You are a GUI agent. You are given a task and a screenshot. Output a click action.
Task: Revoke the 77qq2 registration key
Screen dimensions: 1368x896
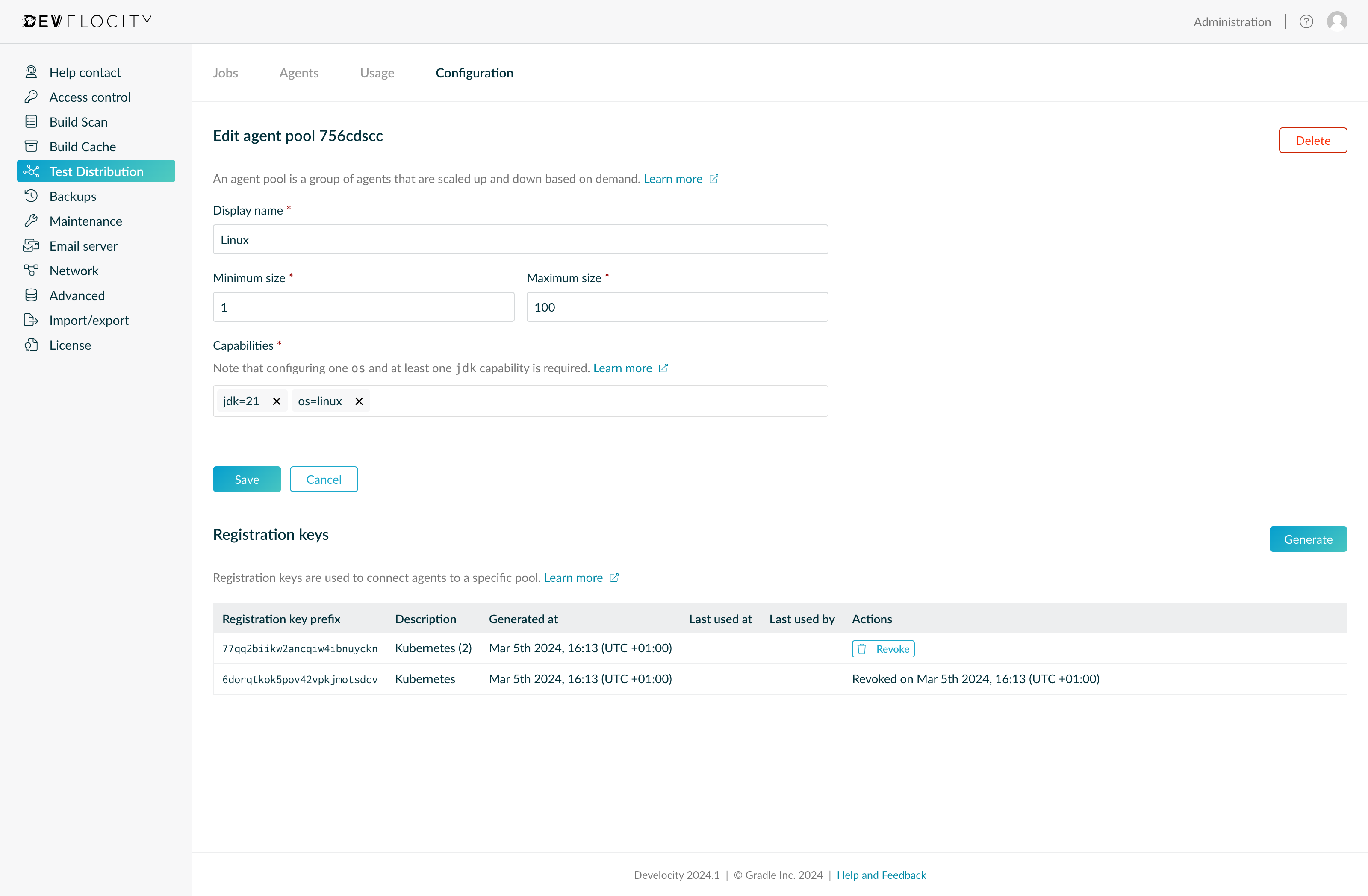884,648
